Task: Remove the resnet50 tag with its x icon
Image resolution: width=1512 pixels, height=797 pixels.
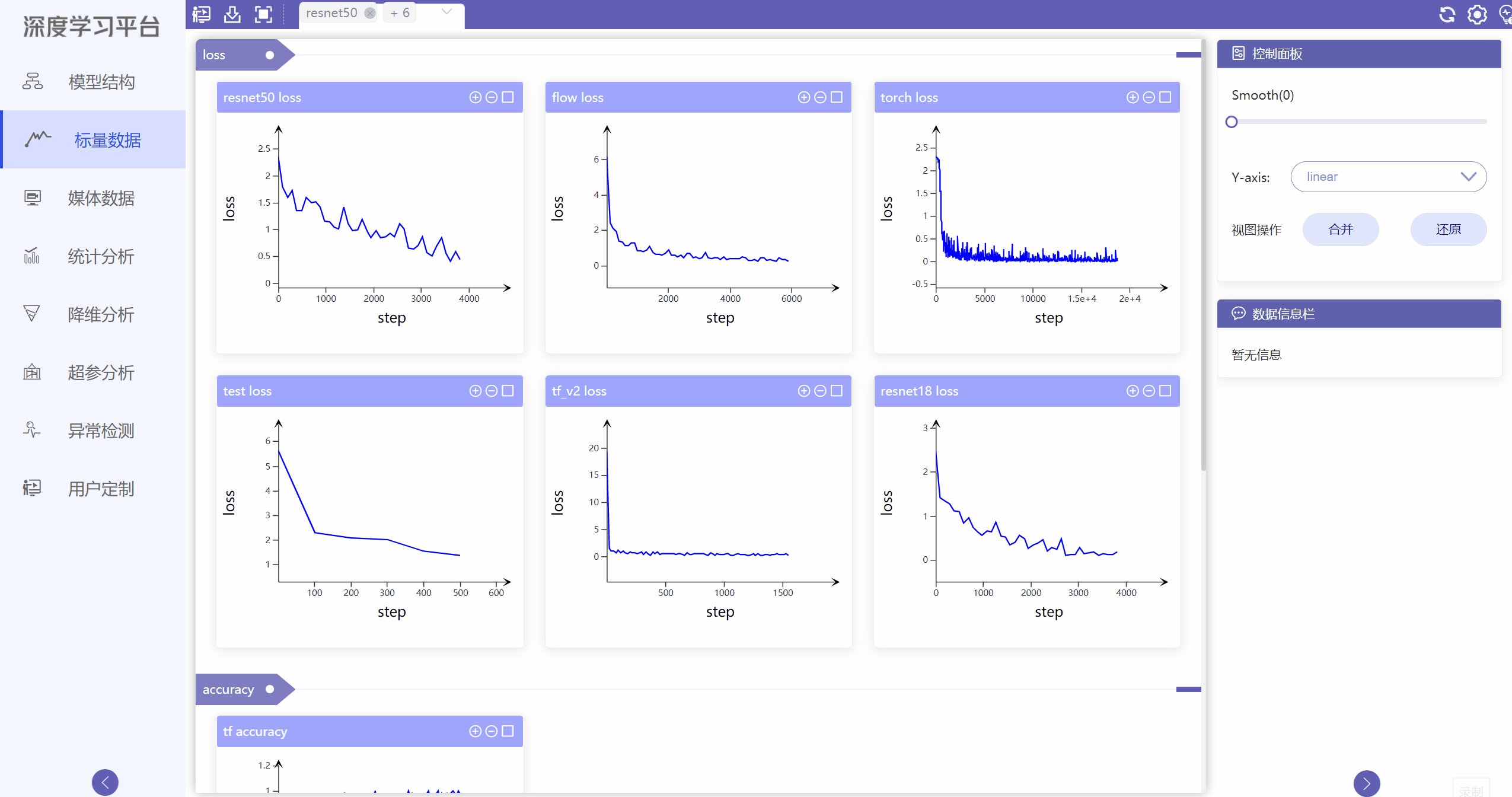Action: 370,13
